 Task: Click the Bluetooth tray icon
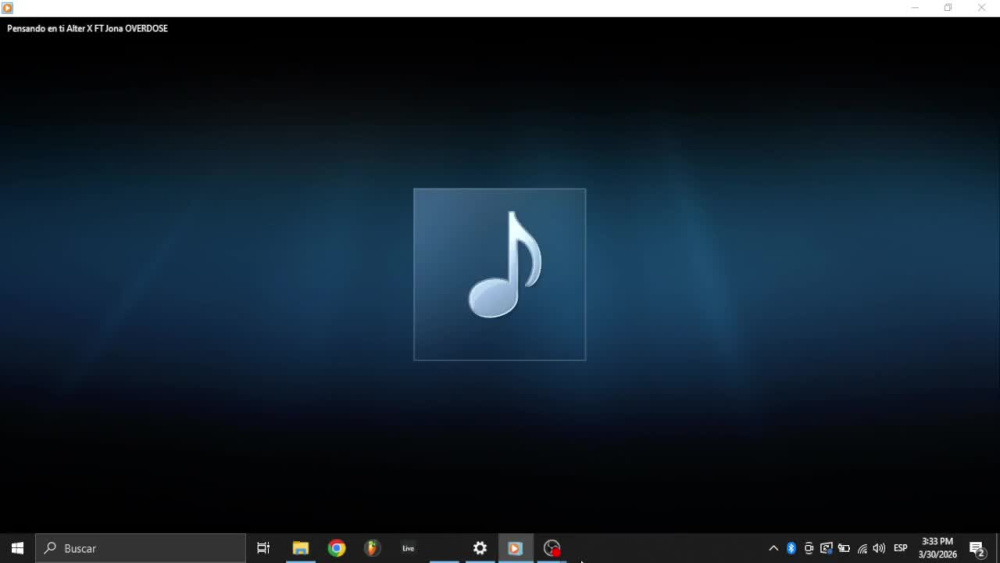[791, 548]
